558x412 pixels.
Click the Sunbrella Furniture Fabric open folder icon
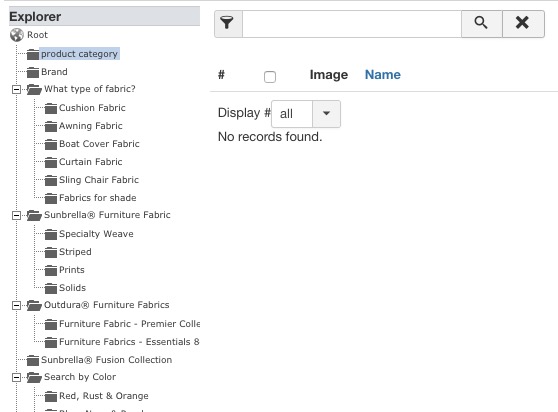(34, 215)
